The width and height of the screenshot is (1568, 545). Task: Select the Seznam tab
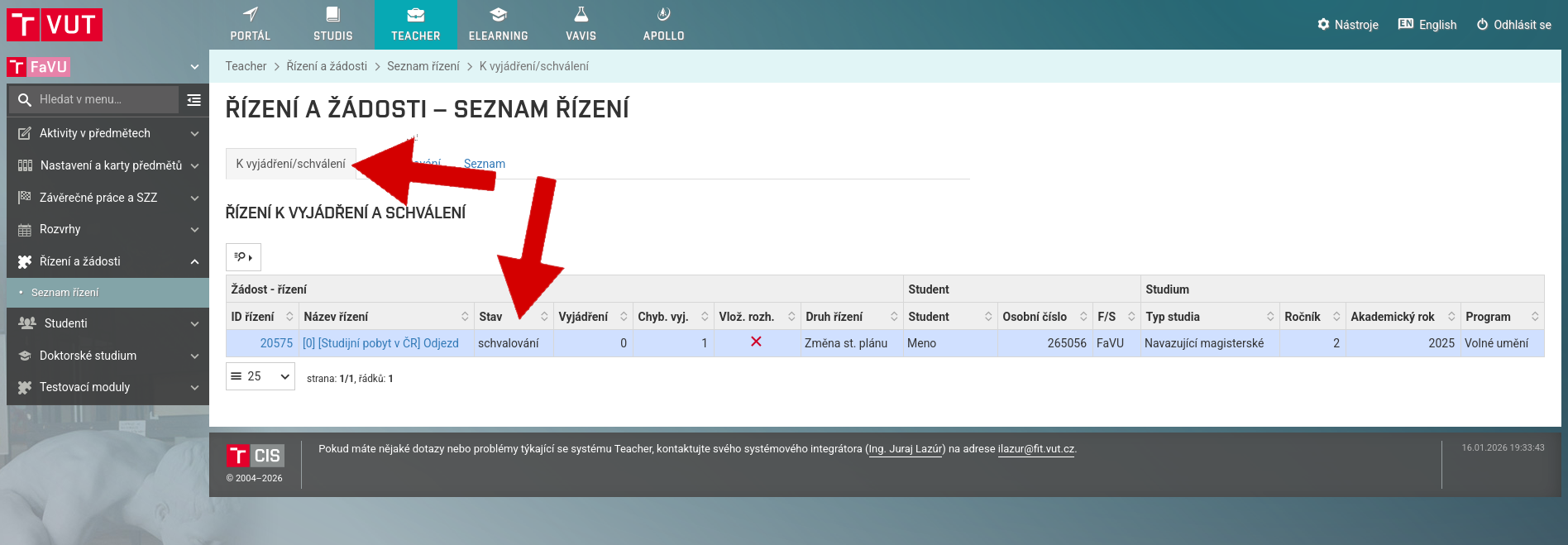[x=485, y=164]
